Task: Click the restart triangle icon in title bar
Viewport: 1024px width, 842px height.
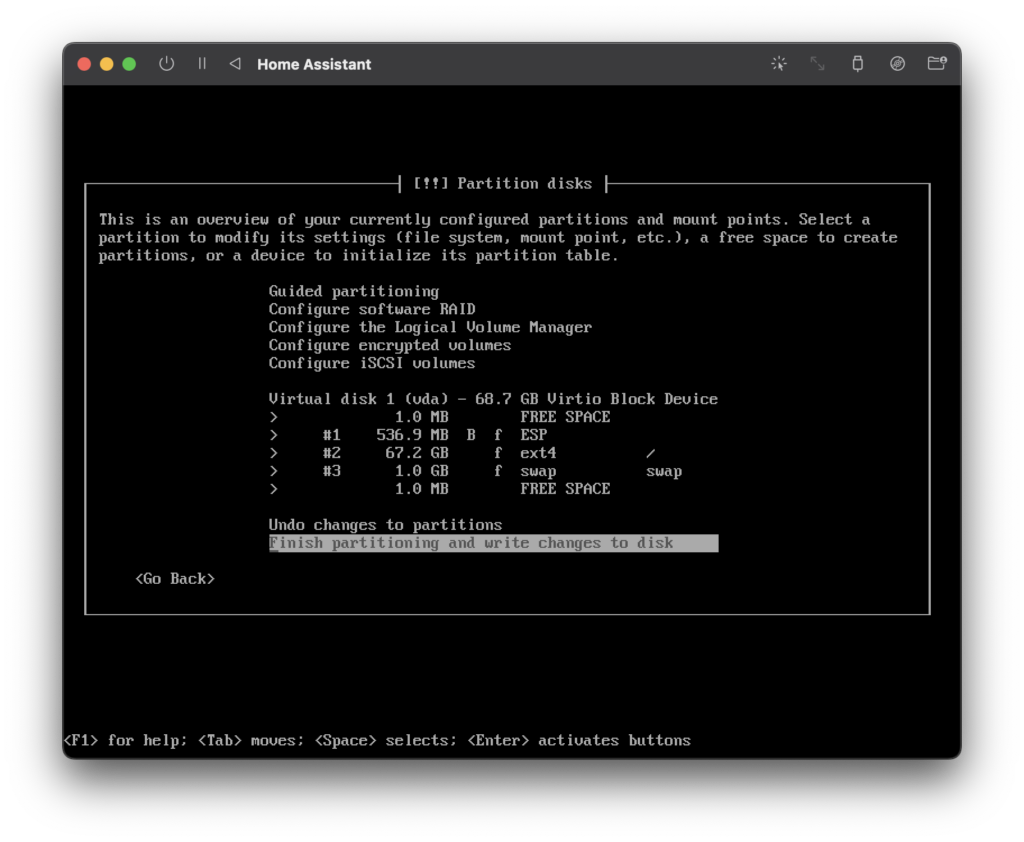Action: [x=235, y=63]
